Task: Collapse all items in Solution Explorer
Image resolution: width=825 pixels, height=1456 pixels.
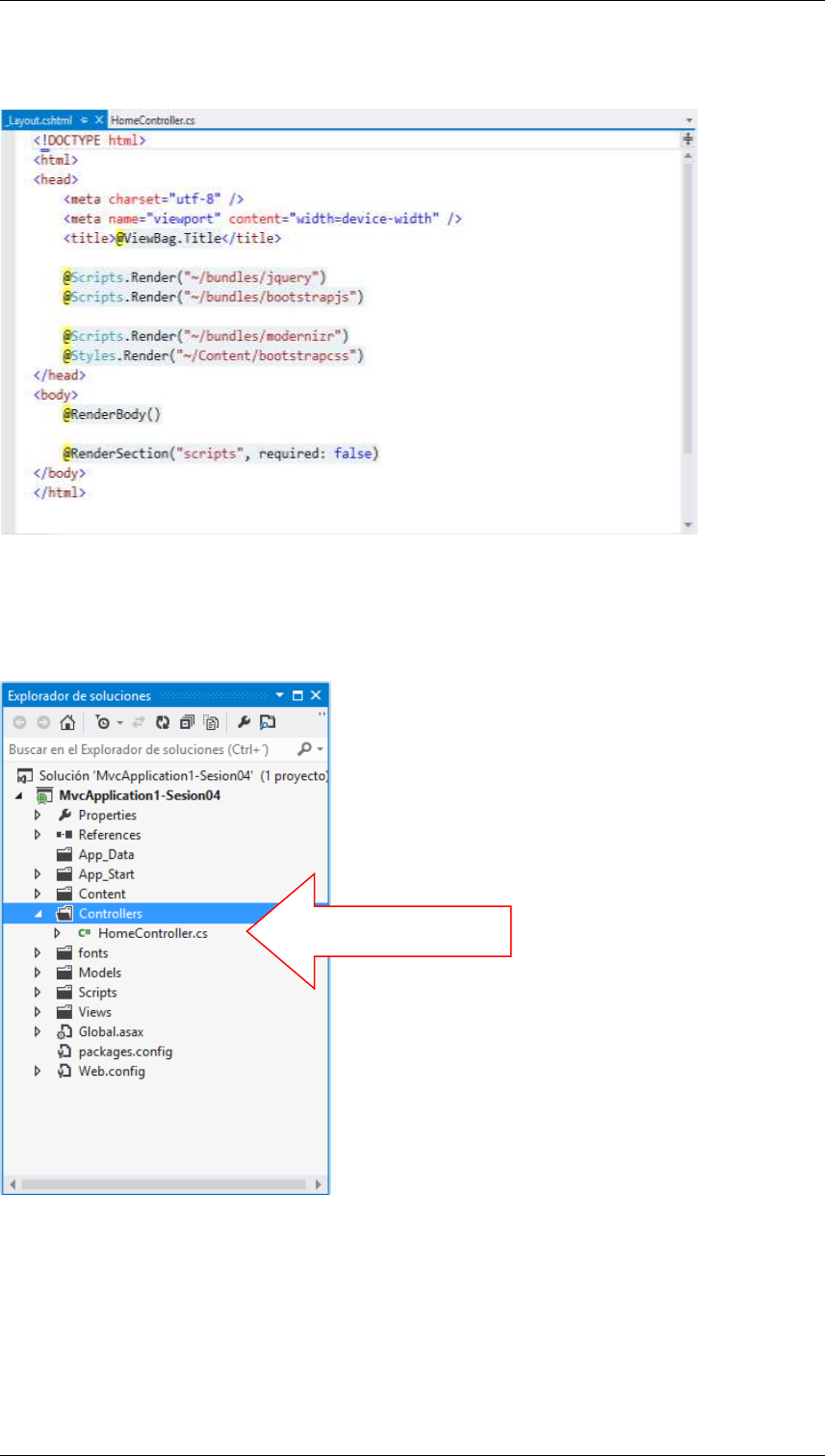Action: click(187, 722)
